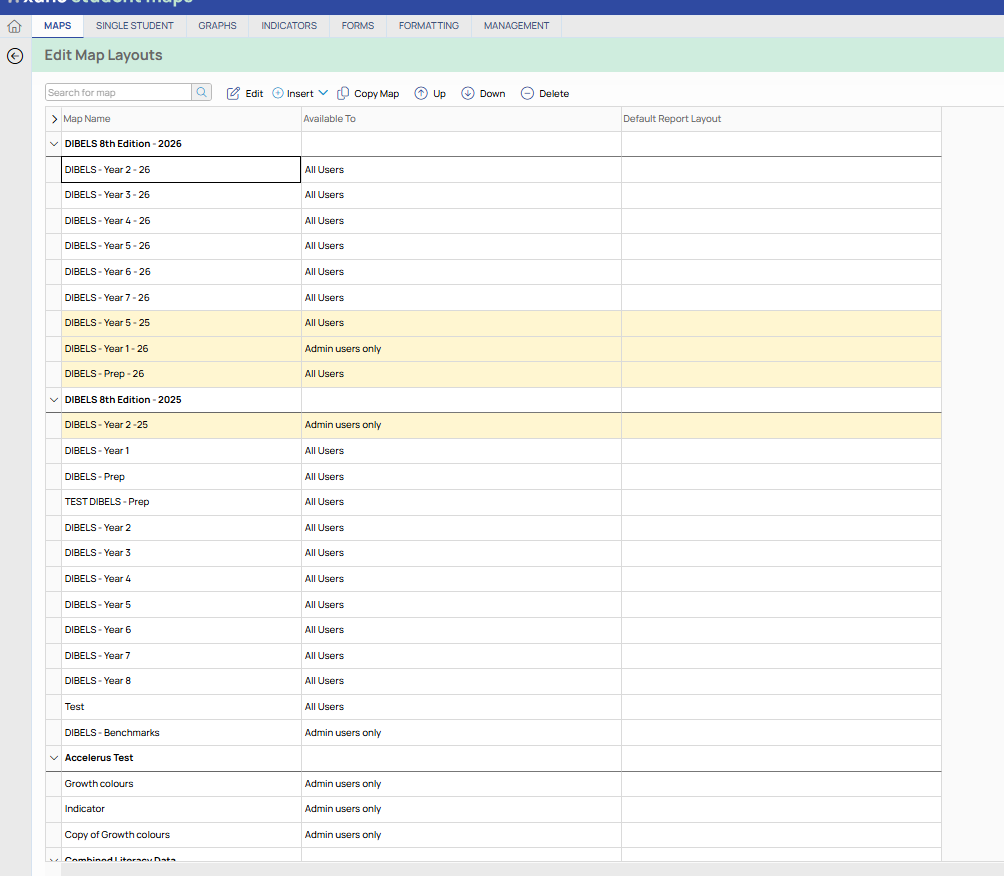The width and height of the screenshot is (1004, 876).
Task: Click Admin users only for DIBELS - Year 1 - 26
Action: (343, 349)
